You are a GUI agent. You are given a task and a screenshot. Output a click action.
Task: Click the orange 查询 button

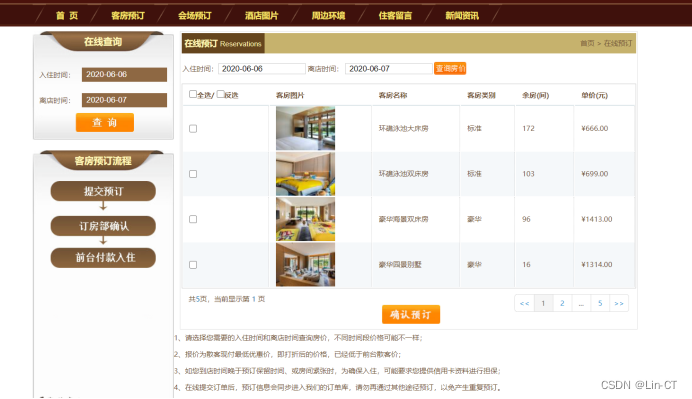click(105, 122)
